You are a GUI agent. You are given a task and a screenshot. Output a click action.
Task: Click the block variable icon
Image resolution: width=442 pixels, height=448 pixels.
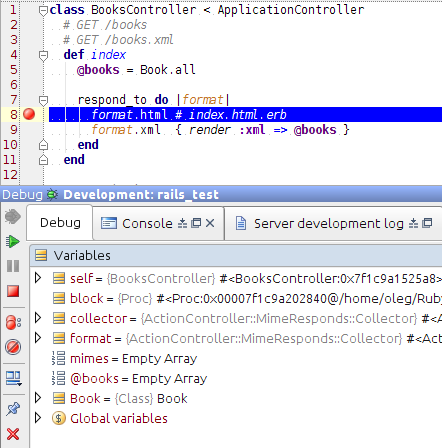[59, 298]
